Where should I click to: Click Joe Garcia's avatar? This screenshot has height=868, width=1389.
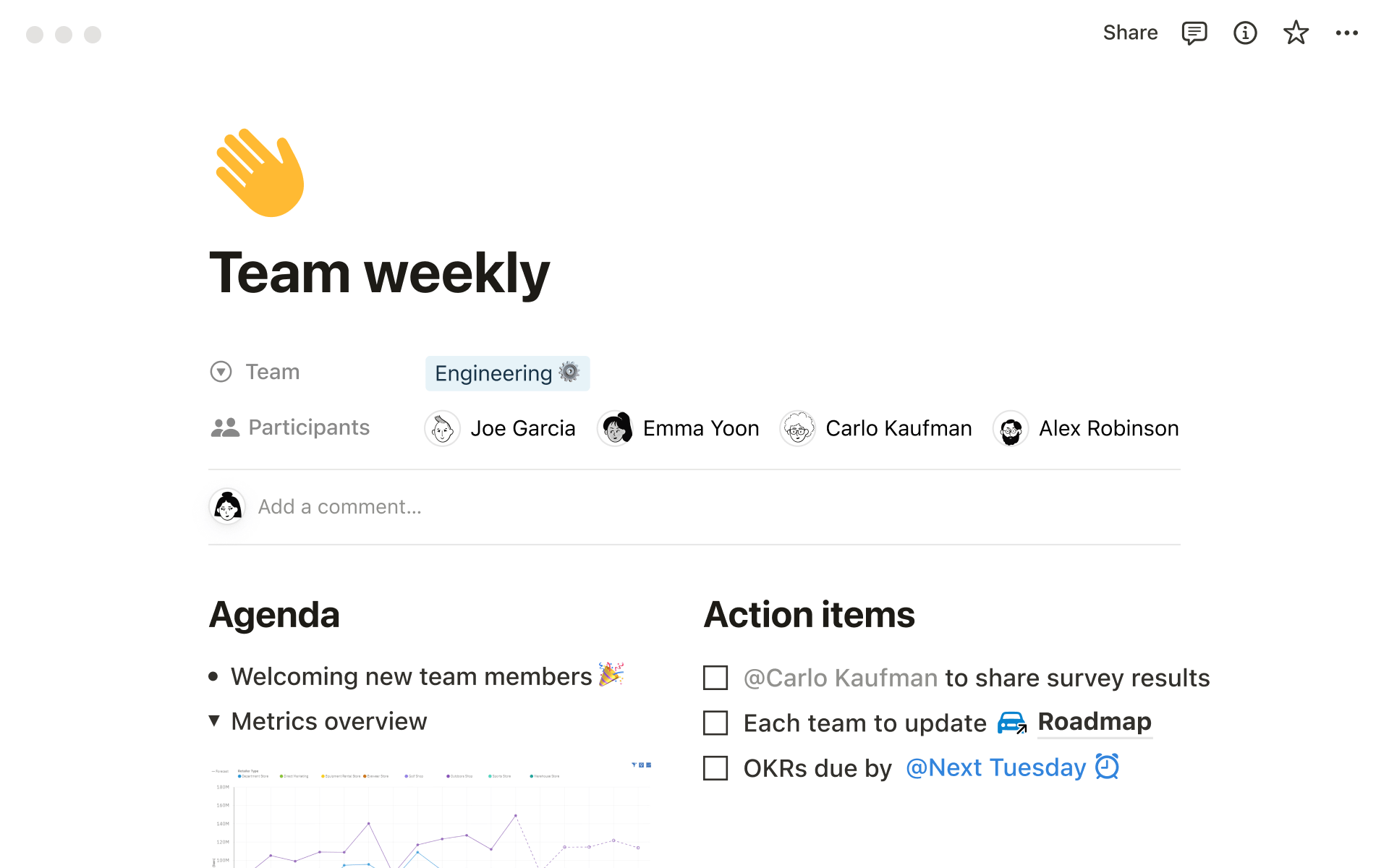(x=442, y=429)
